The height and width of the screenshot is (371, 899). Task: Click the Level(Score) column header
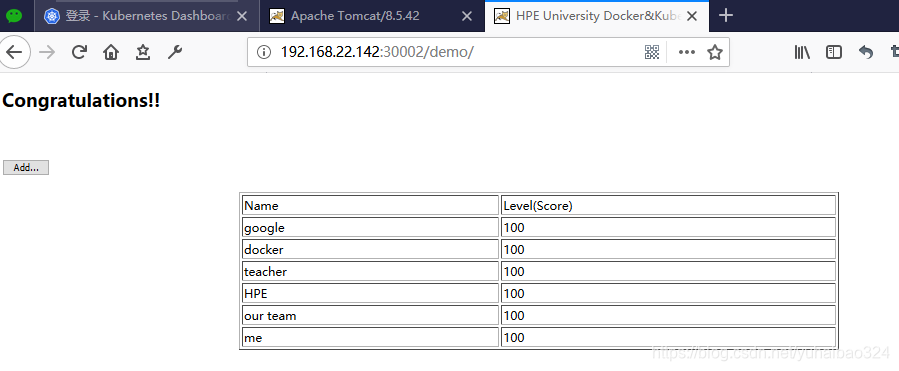pyautogui.click(x=669, y=205)
